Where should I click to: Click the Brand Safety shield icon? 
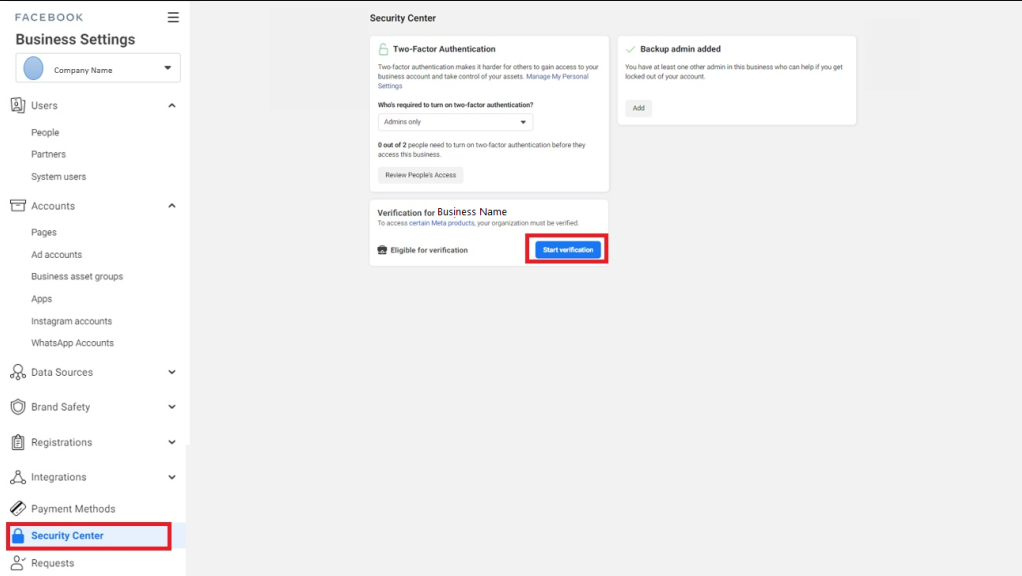coord(17,407)
